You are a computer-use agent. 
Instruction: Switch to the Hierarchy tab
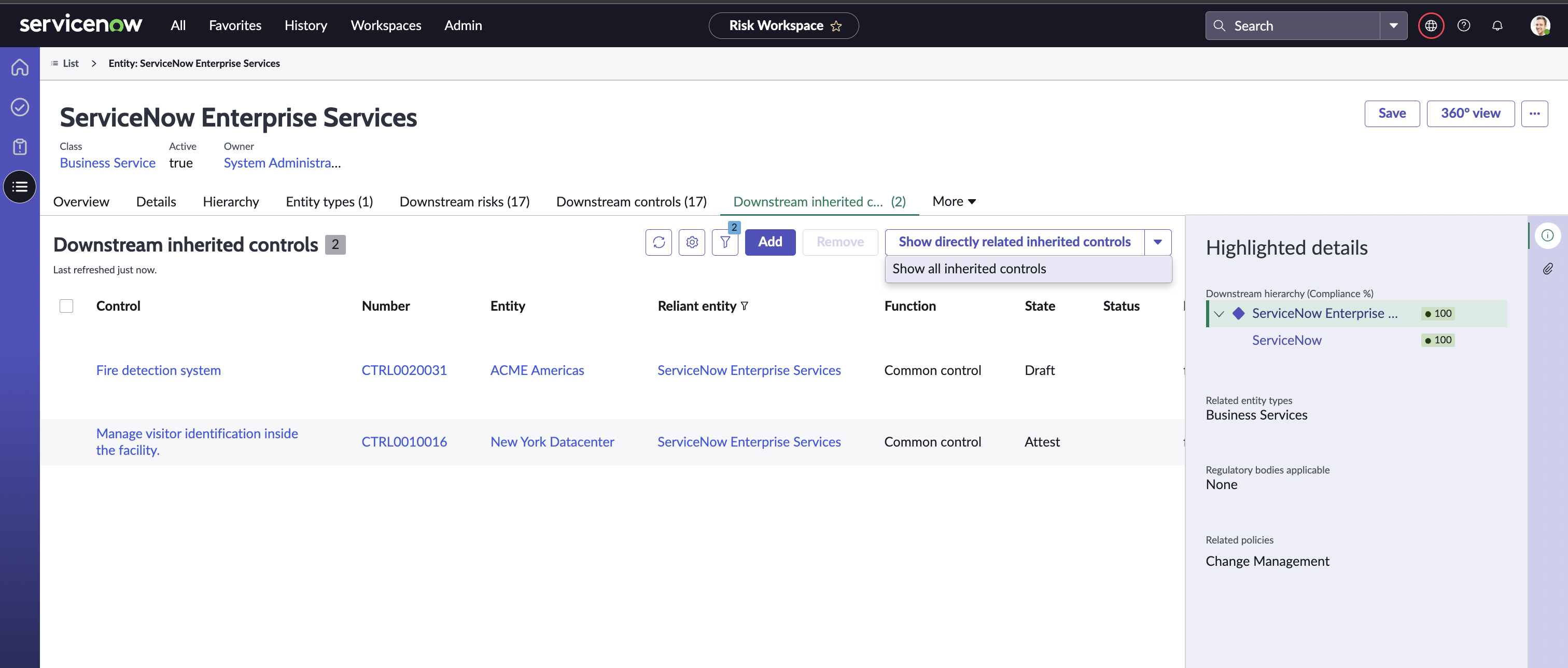pos(231,202)
